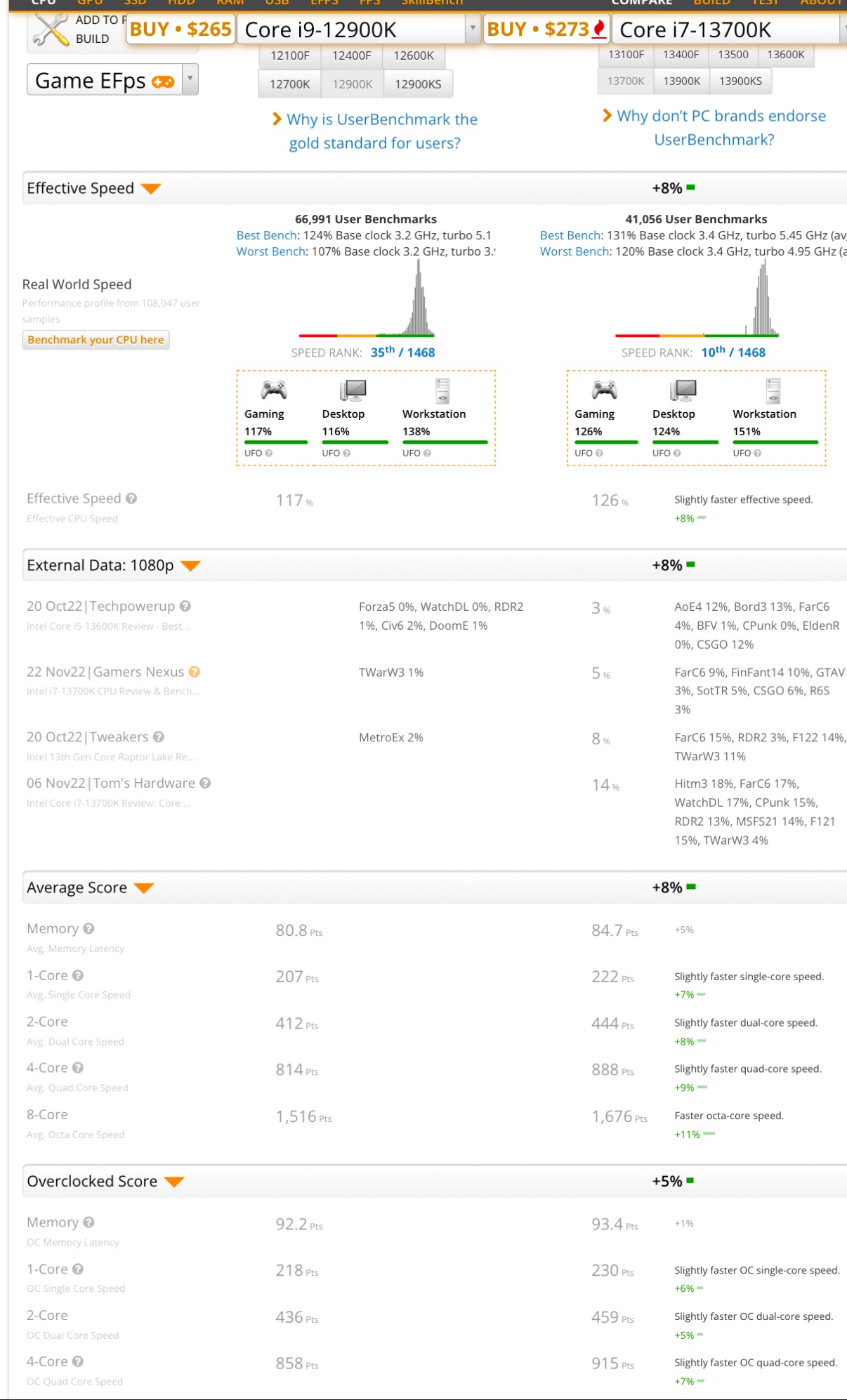Image resolution: width=847 pixels, height=1400 pixels.
Task: Select the 13600K processor tab
Action: point(786,55)
